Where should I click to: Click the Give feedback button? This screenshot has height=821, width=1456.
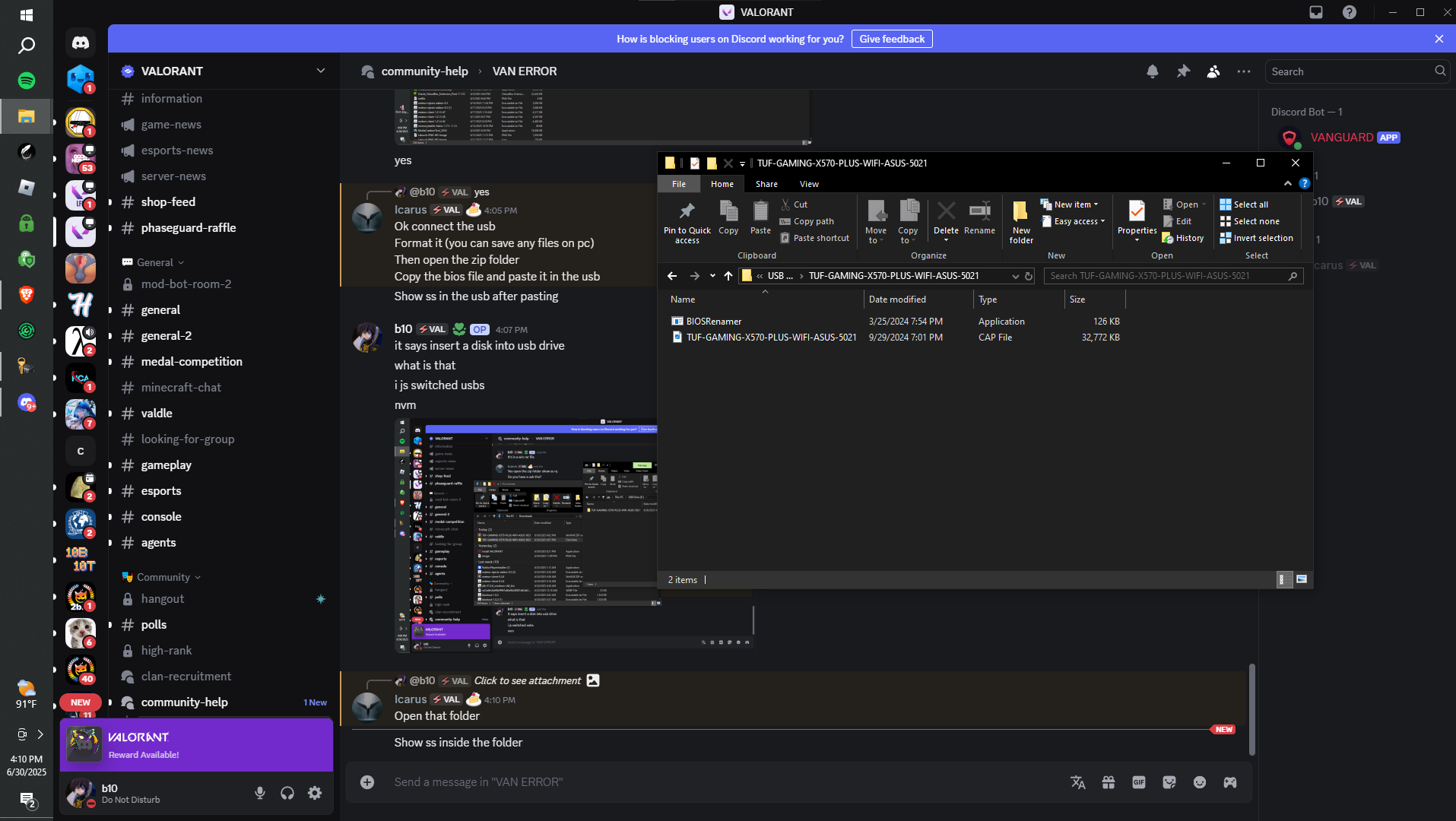tap(892, 39)
